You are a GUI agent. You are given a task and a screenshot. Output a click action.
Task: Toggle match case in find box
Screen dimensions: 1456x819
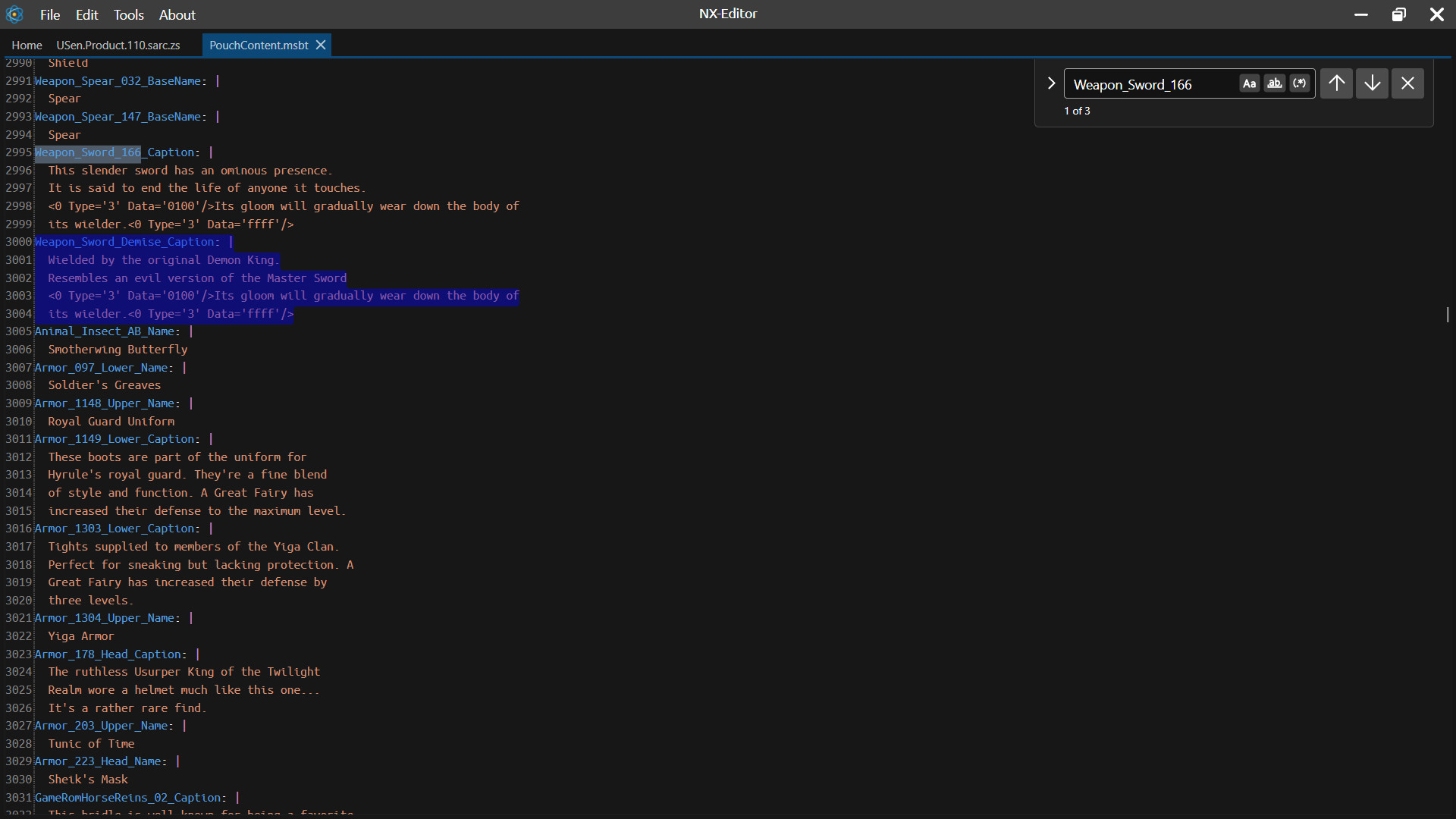coord(1249,84)
